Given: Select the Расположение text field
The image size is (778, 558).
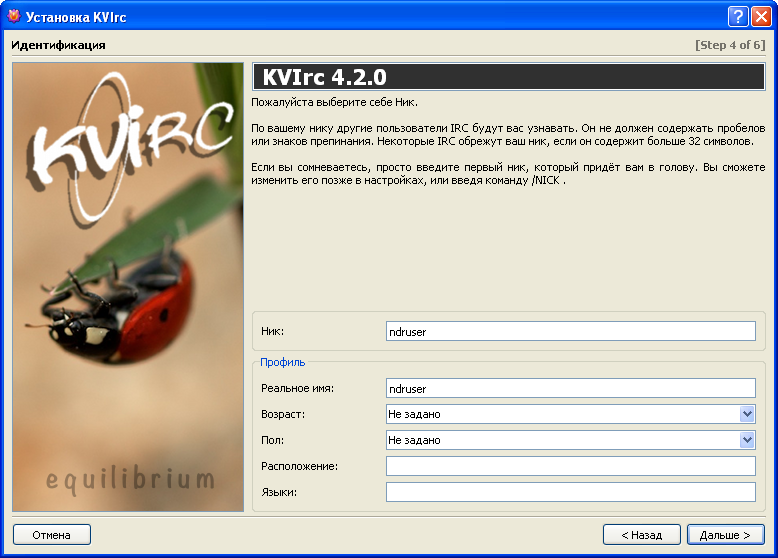Looking at the screenshot, I should coord(570,466).
